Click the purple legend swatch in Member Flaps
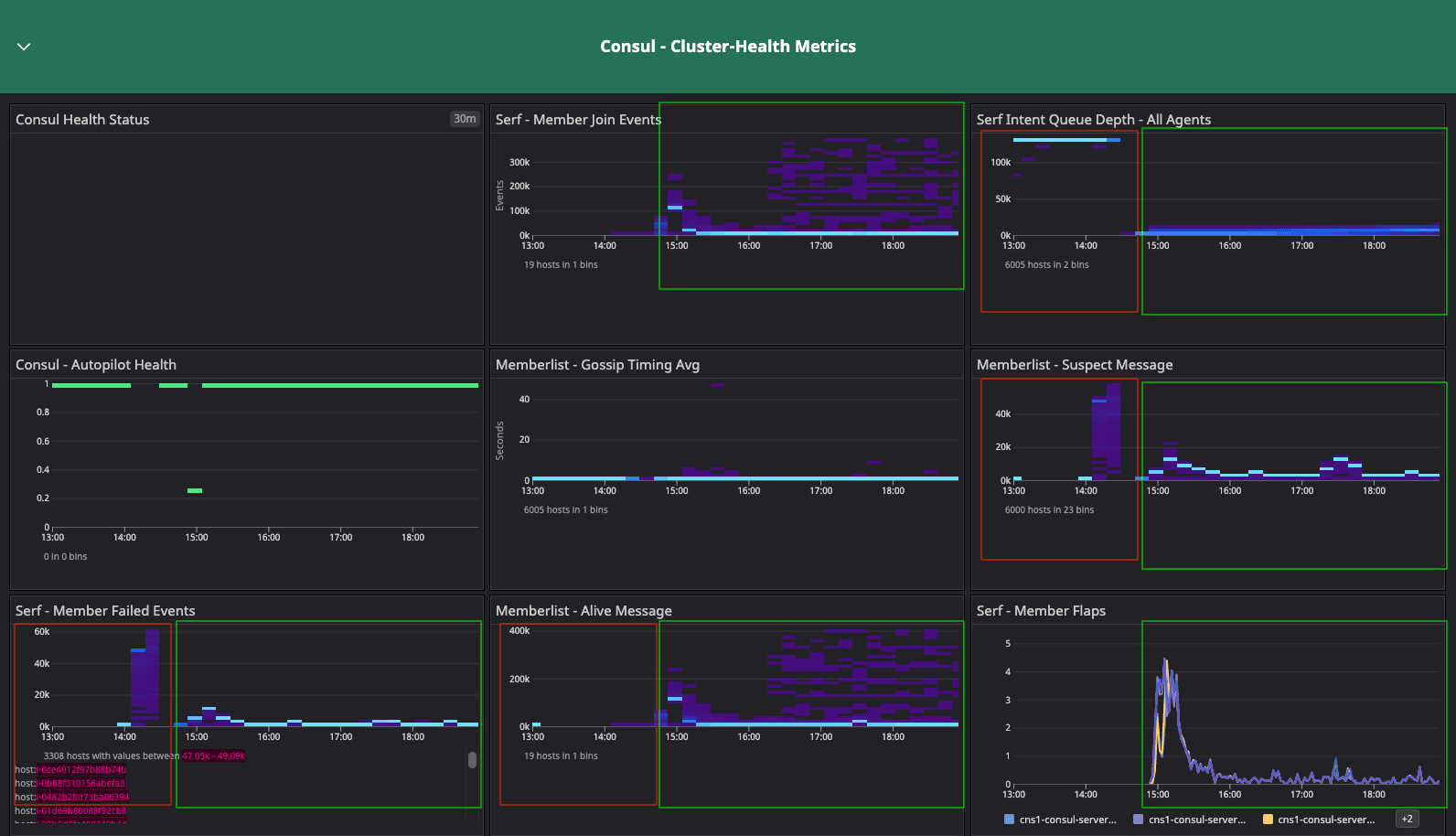 pyautogui.click(x=1139, y=820)
